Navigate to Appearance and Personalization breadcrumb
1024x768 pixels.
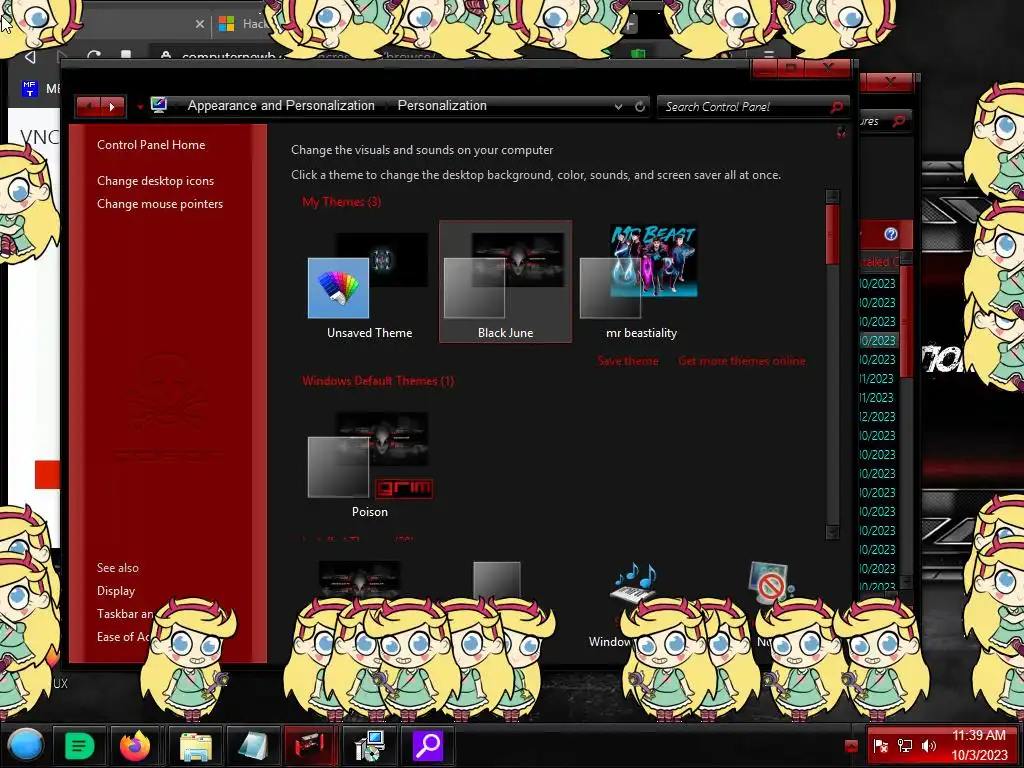pyautogui.click(x=281, y=106)
